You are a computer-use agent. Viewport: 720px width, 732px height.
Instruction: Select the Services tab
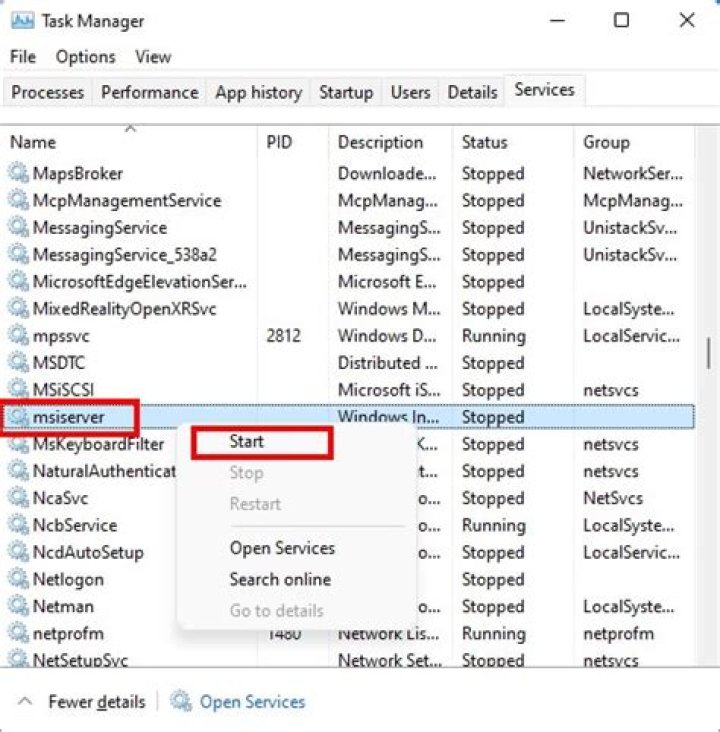544,90
